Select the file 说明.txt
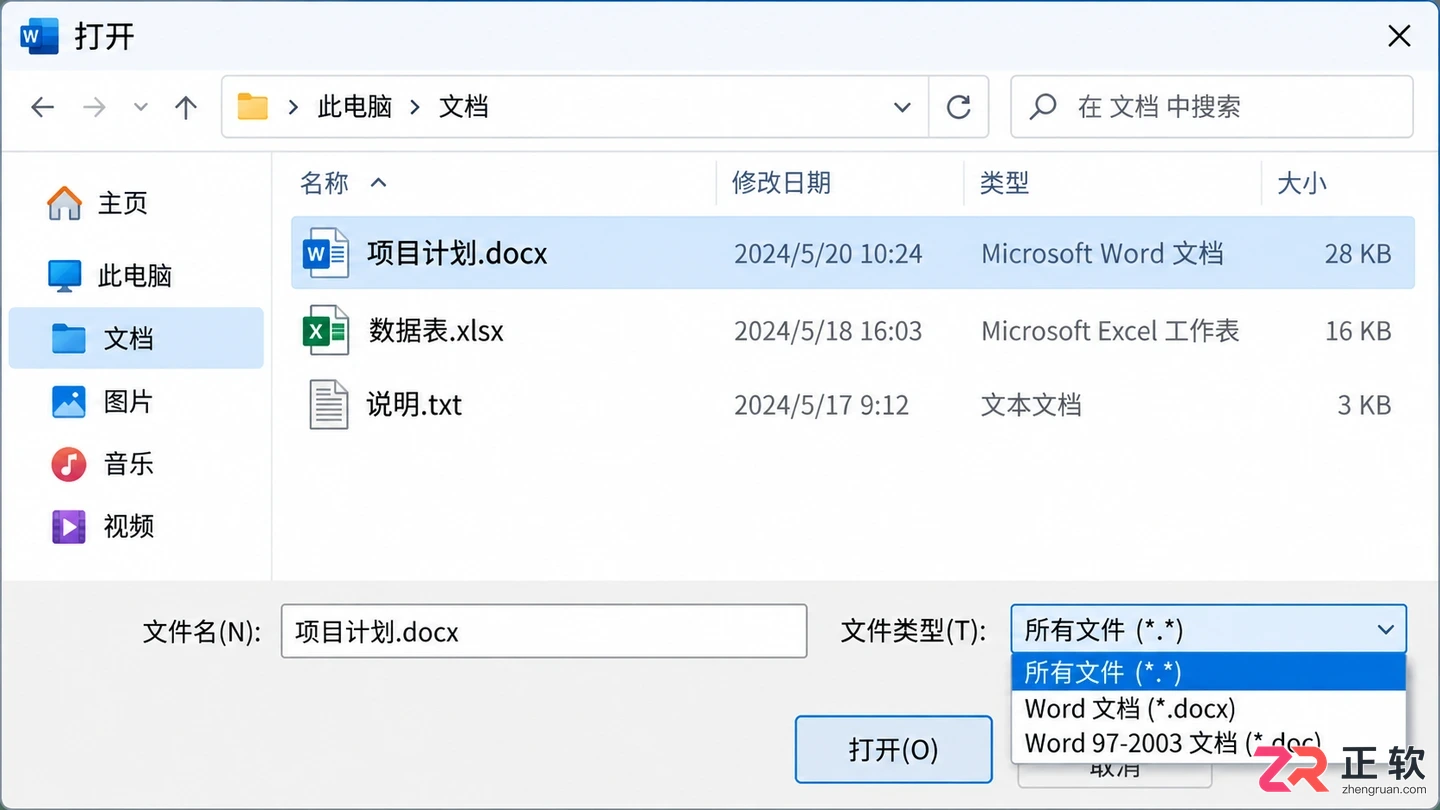Image resolution: width=1440 pixels, height=810 pixels. click(853, 405)
